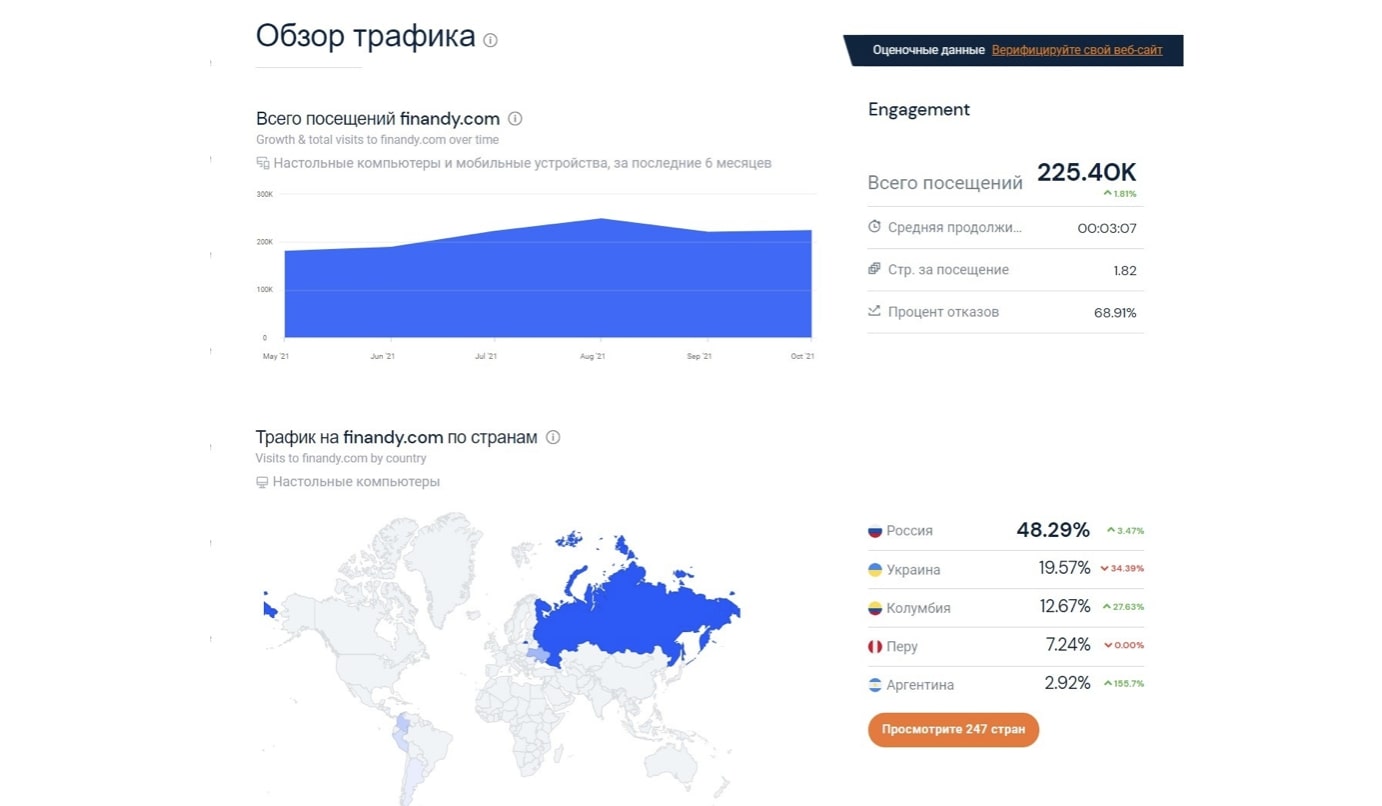Click info icon next to Обзор трафика

point(490,40)
